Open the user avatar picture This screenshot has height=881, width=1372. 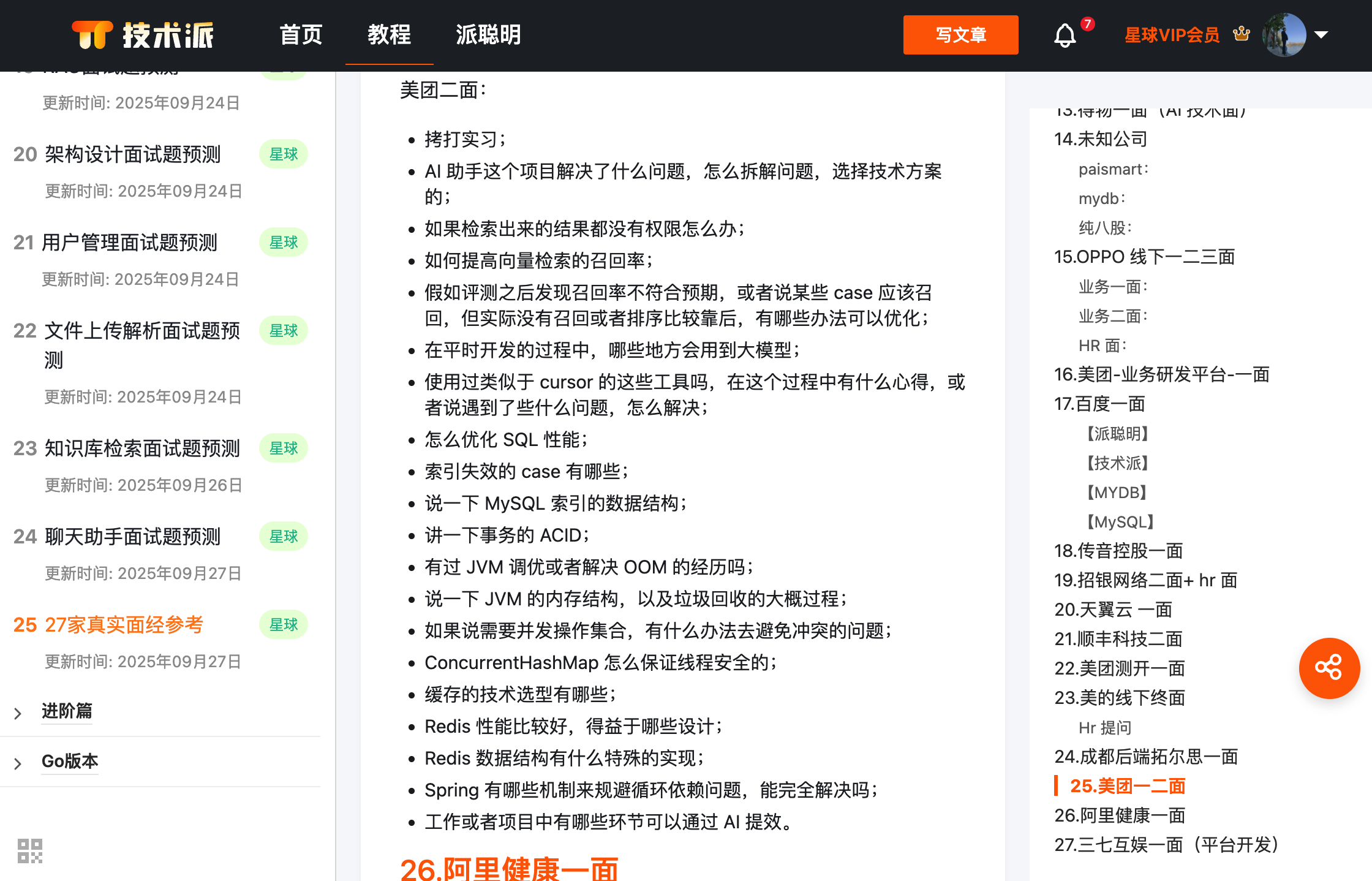click(1283, 35)
